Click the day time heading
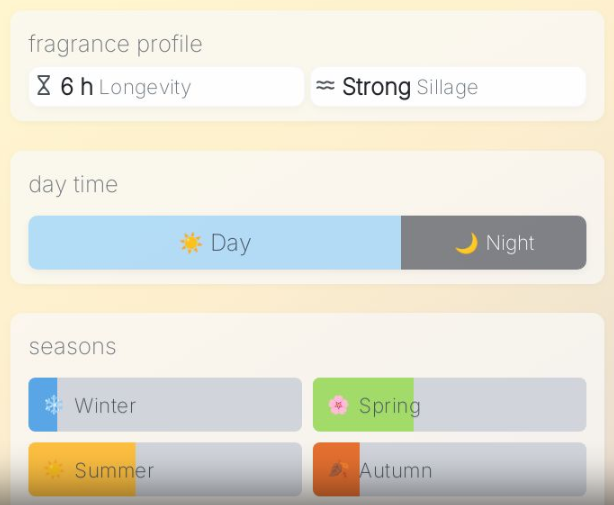Screen dimensions: 614x505 73,184
